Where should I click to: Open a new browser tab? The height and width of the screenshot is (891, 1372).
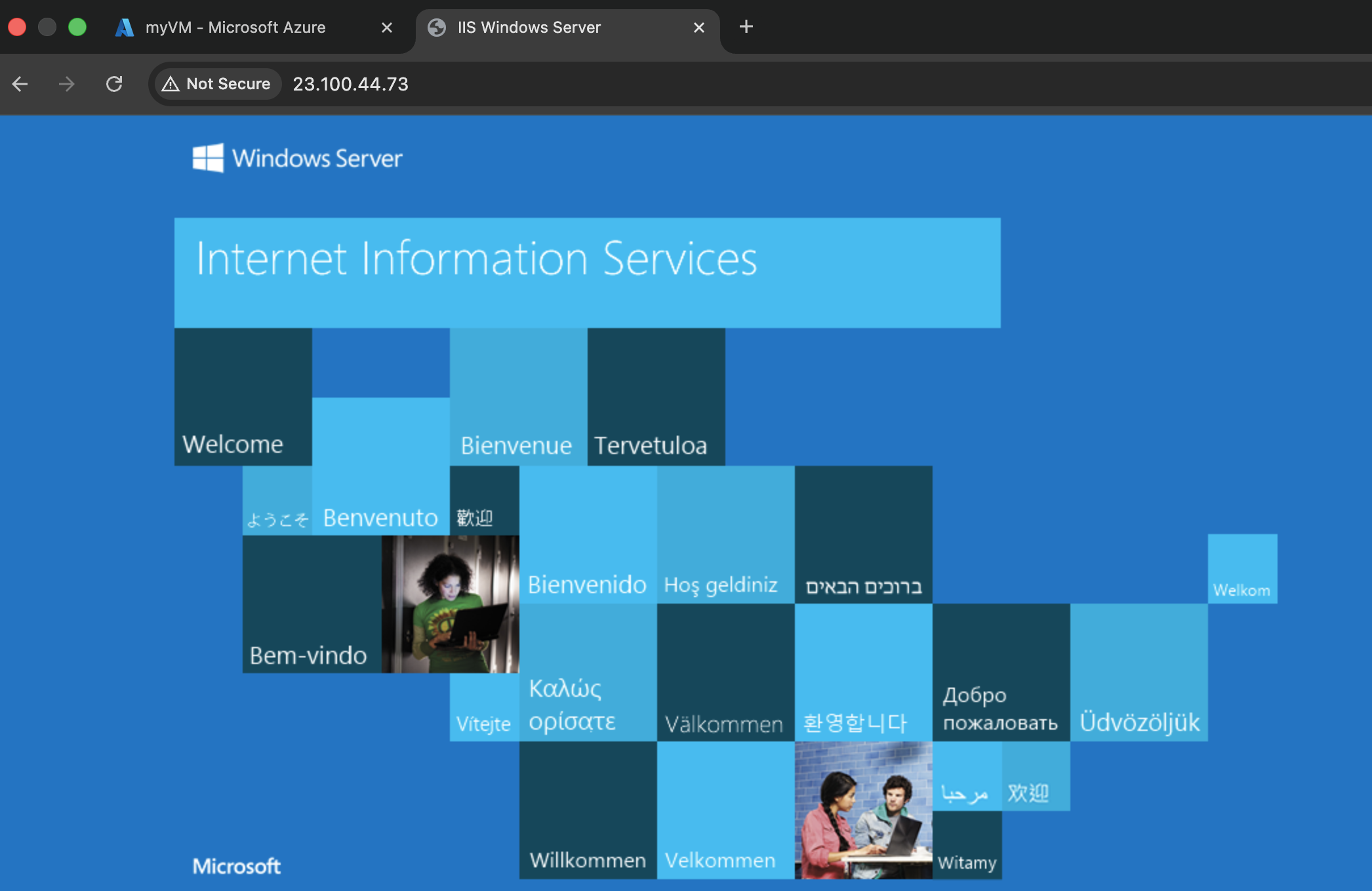click(x=746, y=27)
